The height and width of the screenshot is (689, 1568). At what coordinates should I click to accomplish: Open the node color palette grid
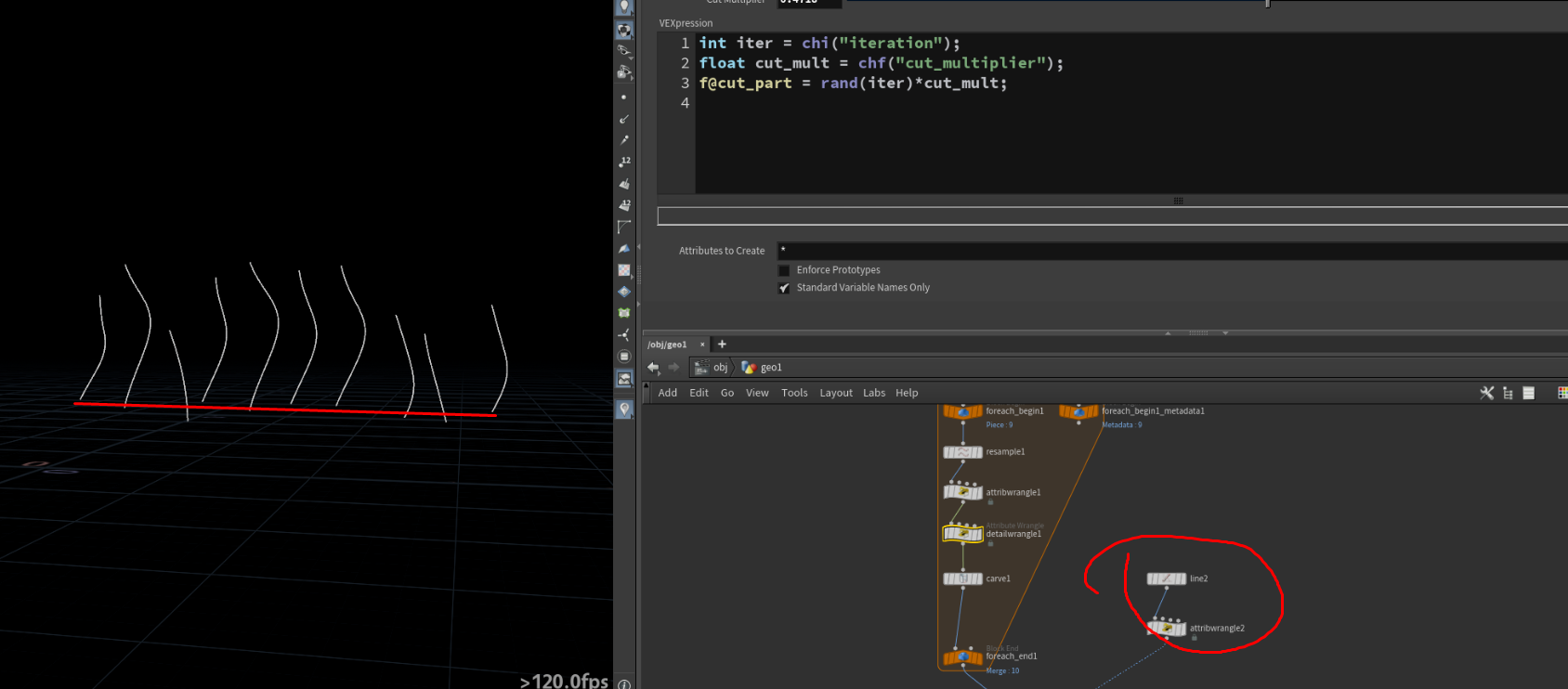point(1562,393)
